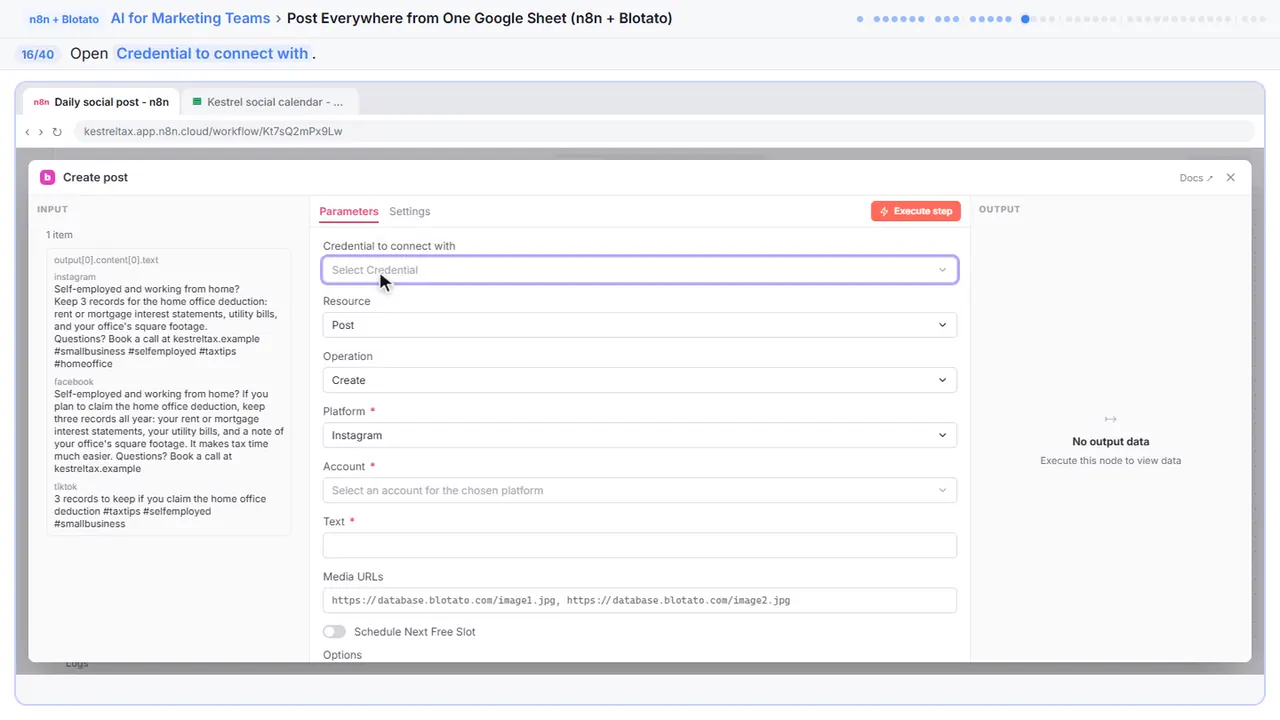
Task: Click the n8n + Blotato badge
Action: tap(64, 19)
